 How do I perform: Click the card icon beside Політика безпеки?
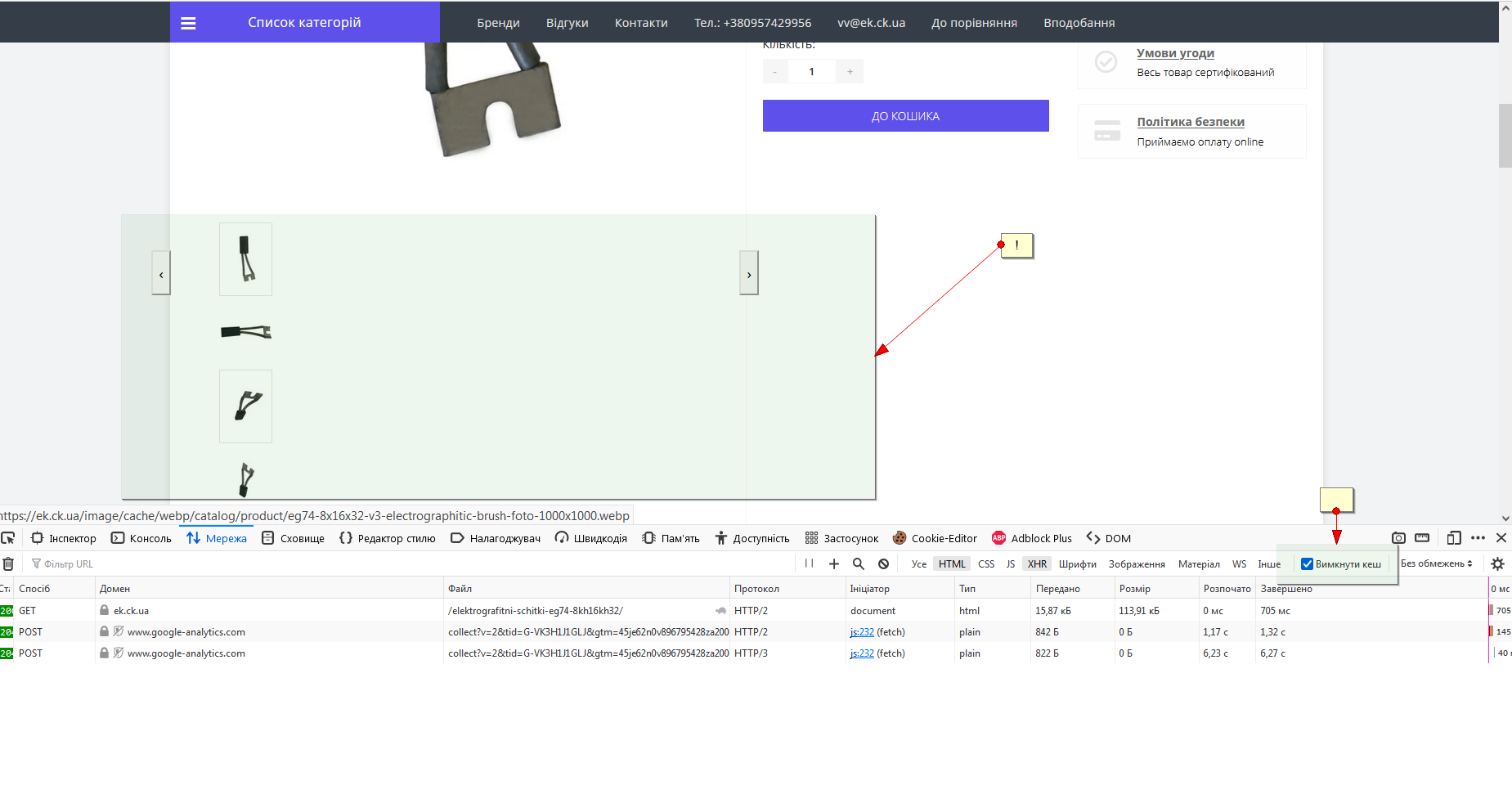[x=1107, y=131]
